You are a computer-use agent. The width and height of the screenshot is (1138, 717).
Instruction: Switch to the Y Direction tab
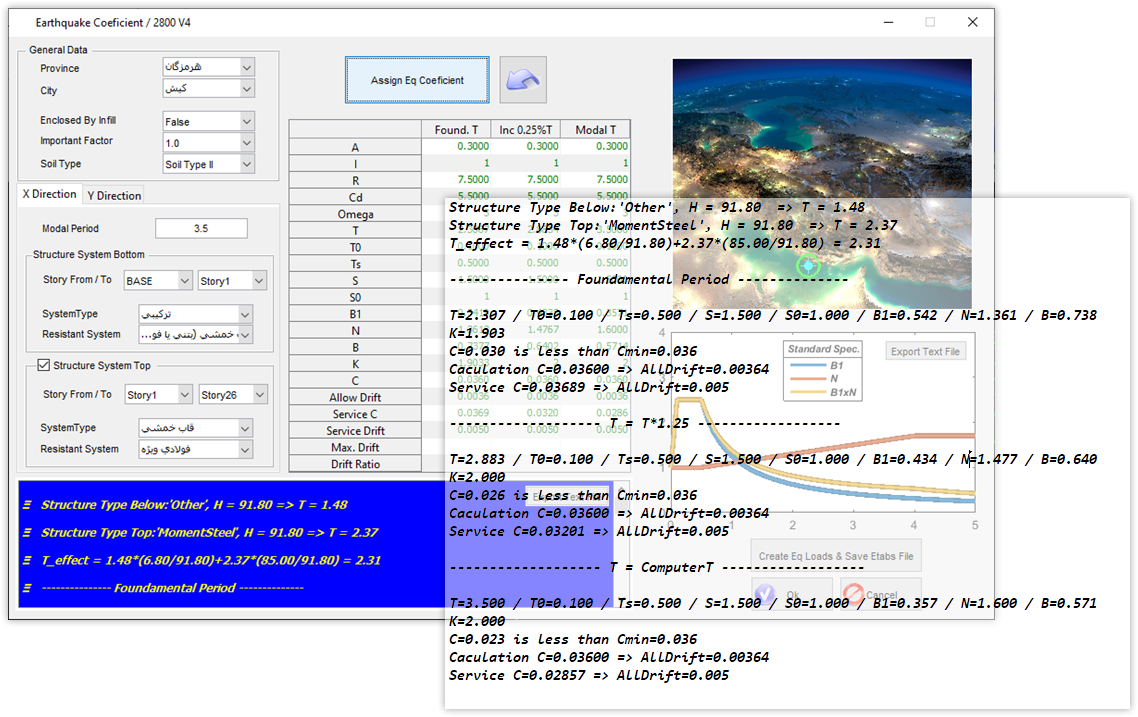114,196
